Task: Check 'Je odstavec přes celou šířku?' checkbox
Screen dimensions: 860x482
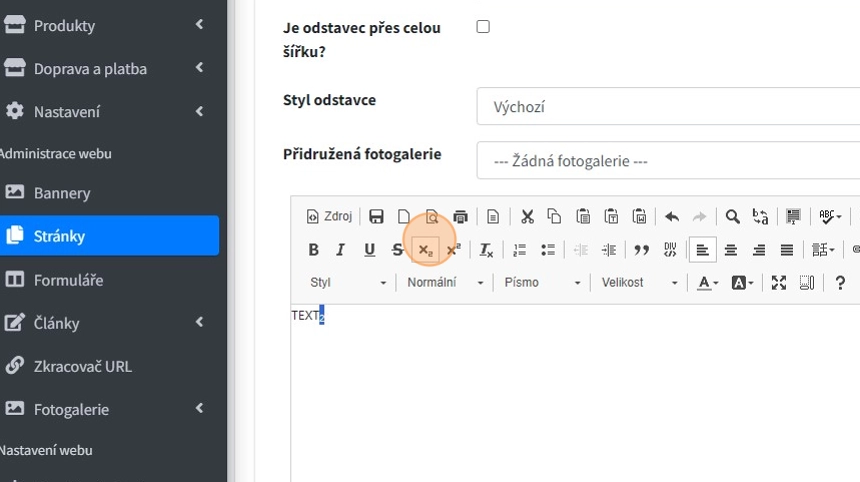Action: click(x=483, y=27)
